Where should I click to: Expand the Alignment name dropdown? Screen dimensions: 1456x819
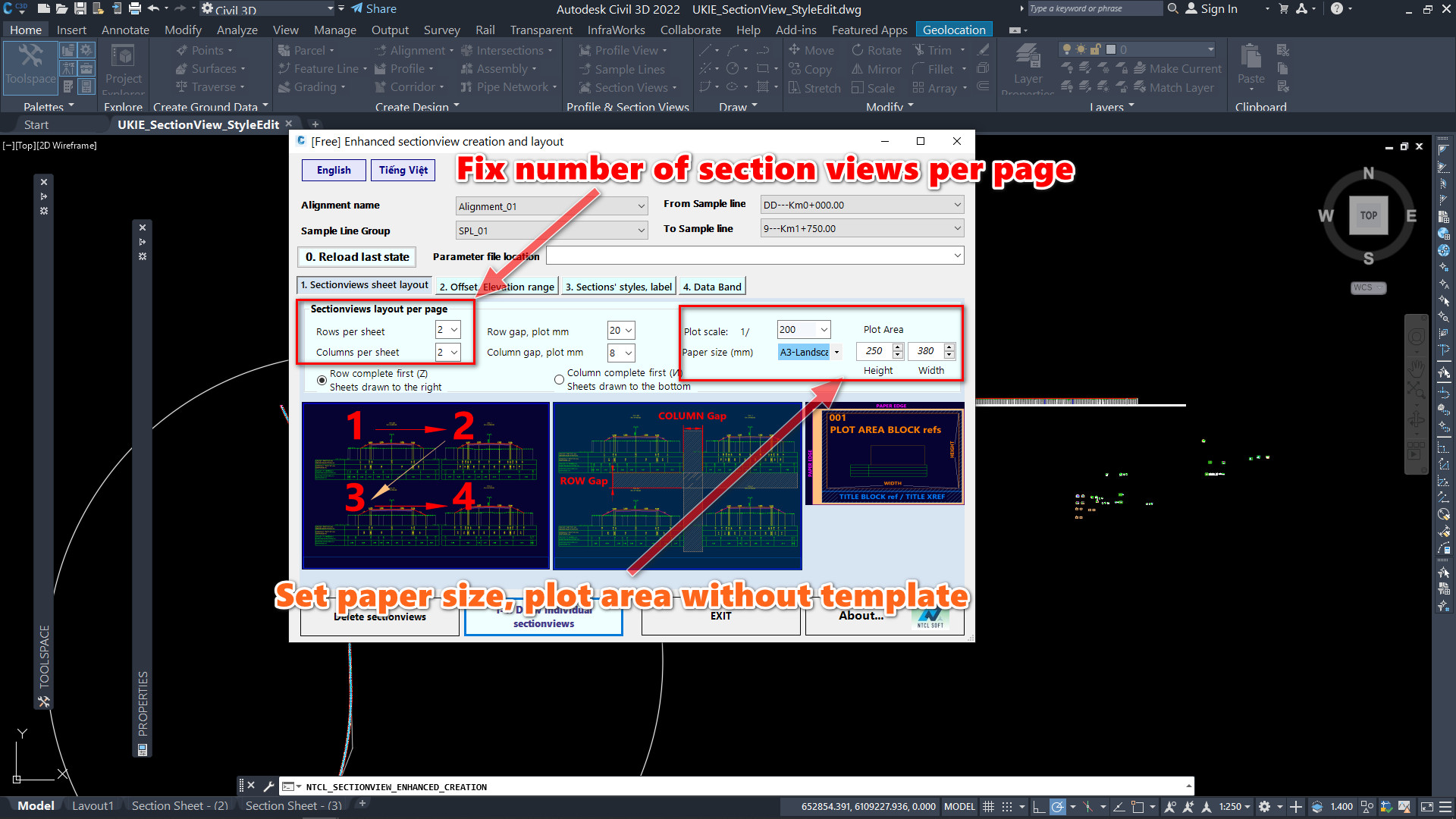pos(641,206)
